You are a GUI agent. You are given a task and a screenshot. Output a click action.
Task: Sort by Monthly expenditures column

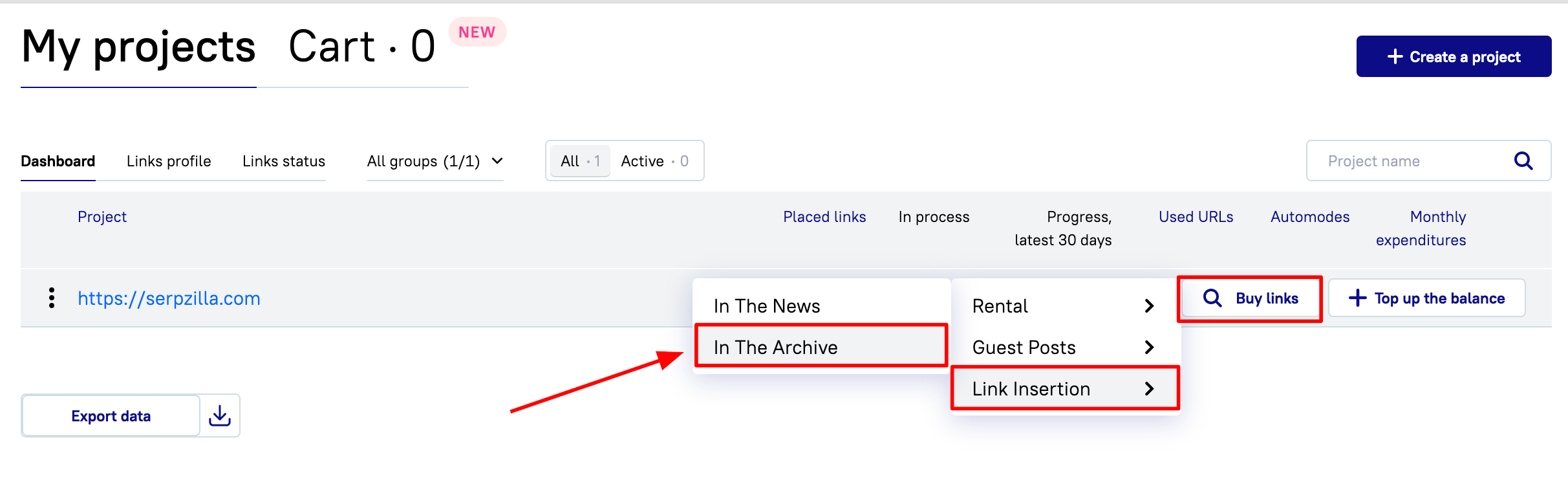point(1421,228)
